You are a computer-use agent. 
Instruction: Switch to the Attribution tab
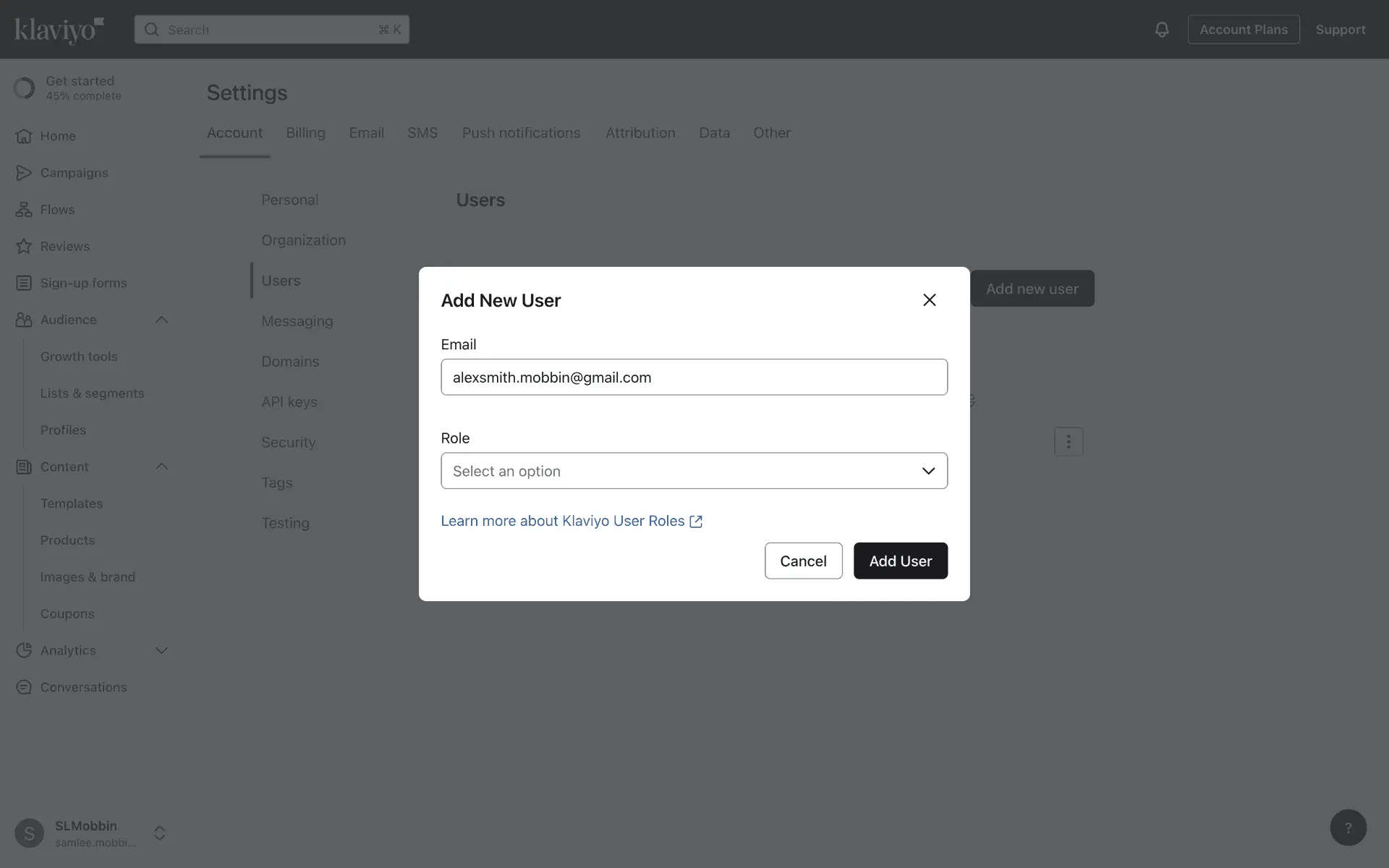click(x=640, y=133)
